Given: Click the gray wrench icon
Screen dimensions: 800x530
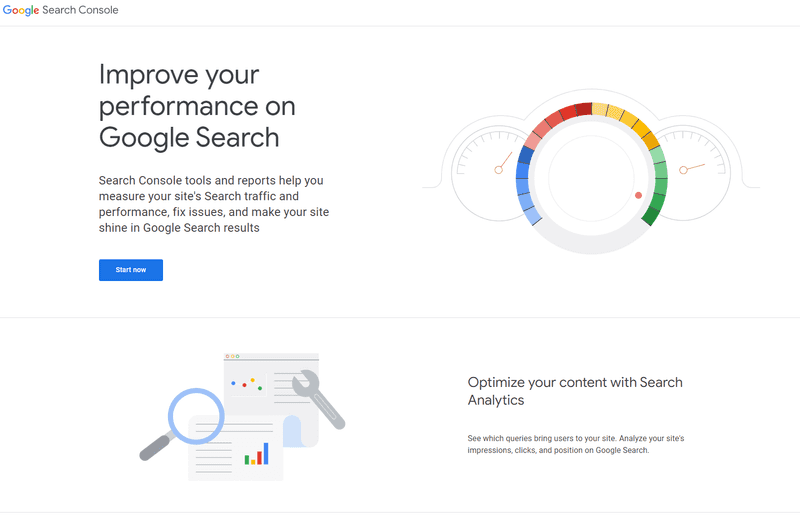Looking at the screenshot, I should coord(319,397).
